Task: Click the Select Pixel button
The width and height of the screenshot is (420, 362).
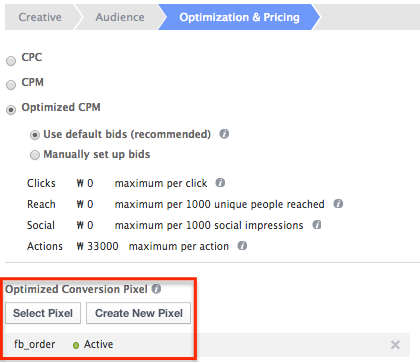Action: pyautogui.click(x=43, y=313)
